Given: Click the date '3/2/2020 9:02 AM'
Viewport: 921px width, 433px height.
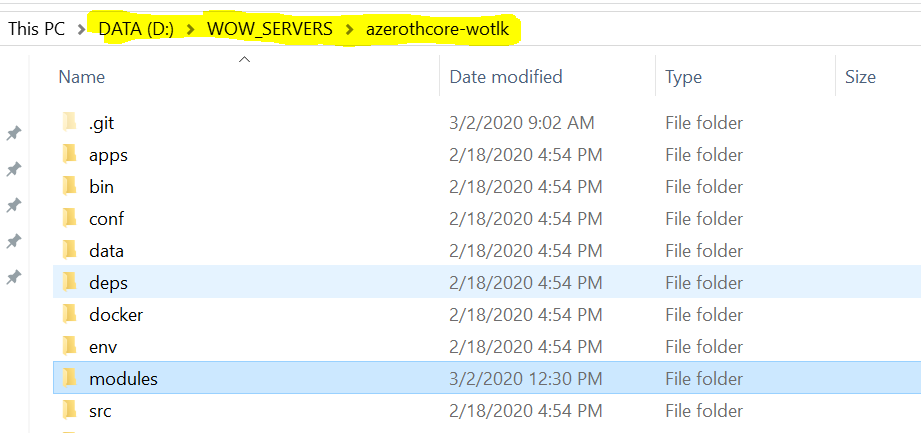Looking at the screenshot, I should (x=522, y=123).
